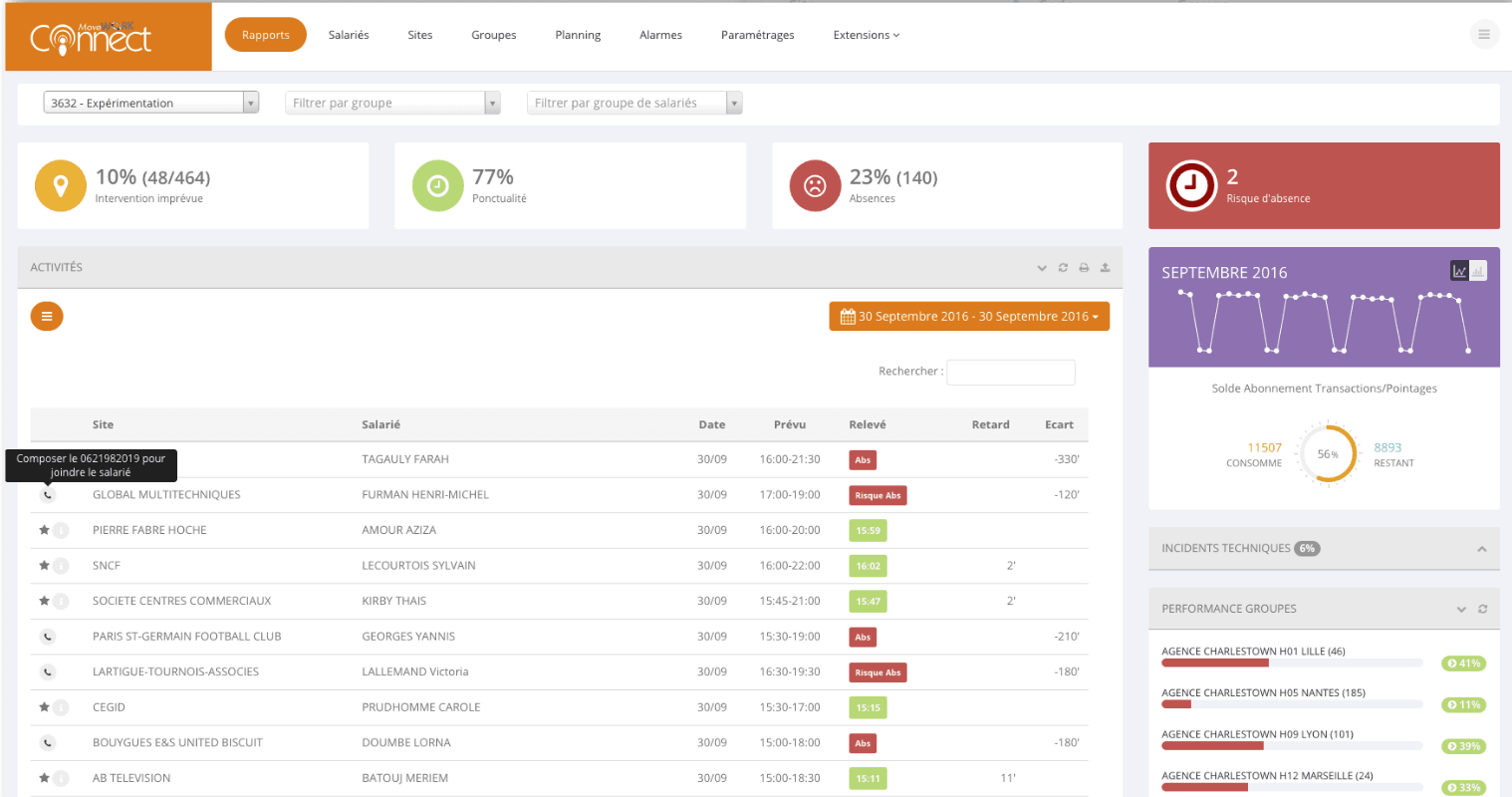Click the phone icon beside GLOBAL MULTITECHNIQUES

click(x=48, y=495)
